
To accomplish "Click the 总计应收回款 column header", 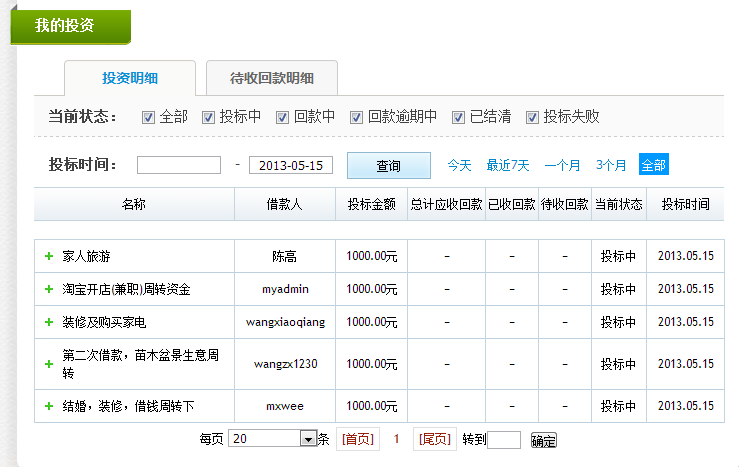I will click(446, 204).
